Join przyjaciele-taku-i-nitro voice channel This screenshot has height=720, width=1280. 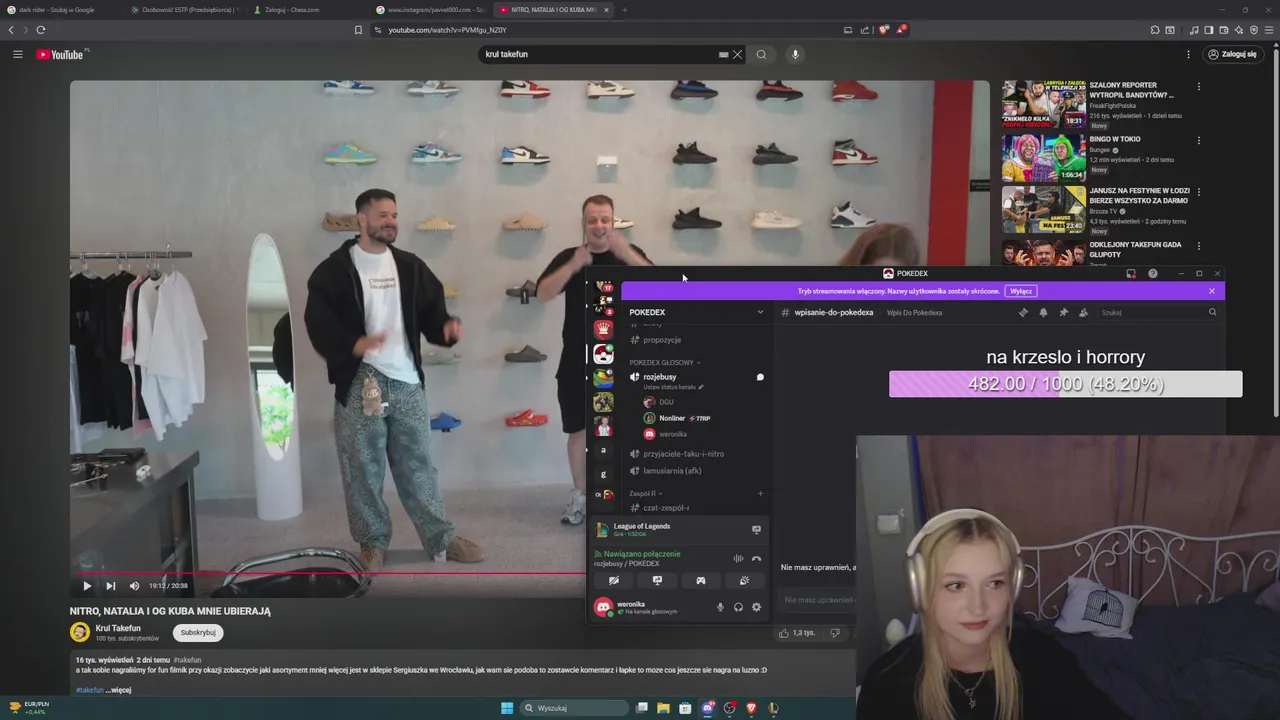(x=684, y=454)
